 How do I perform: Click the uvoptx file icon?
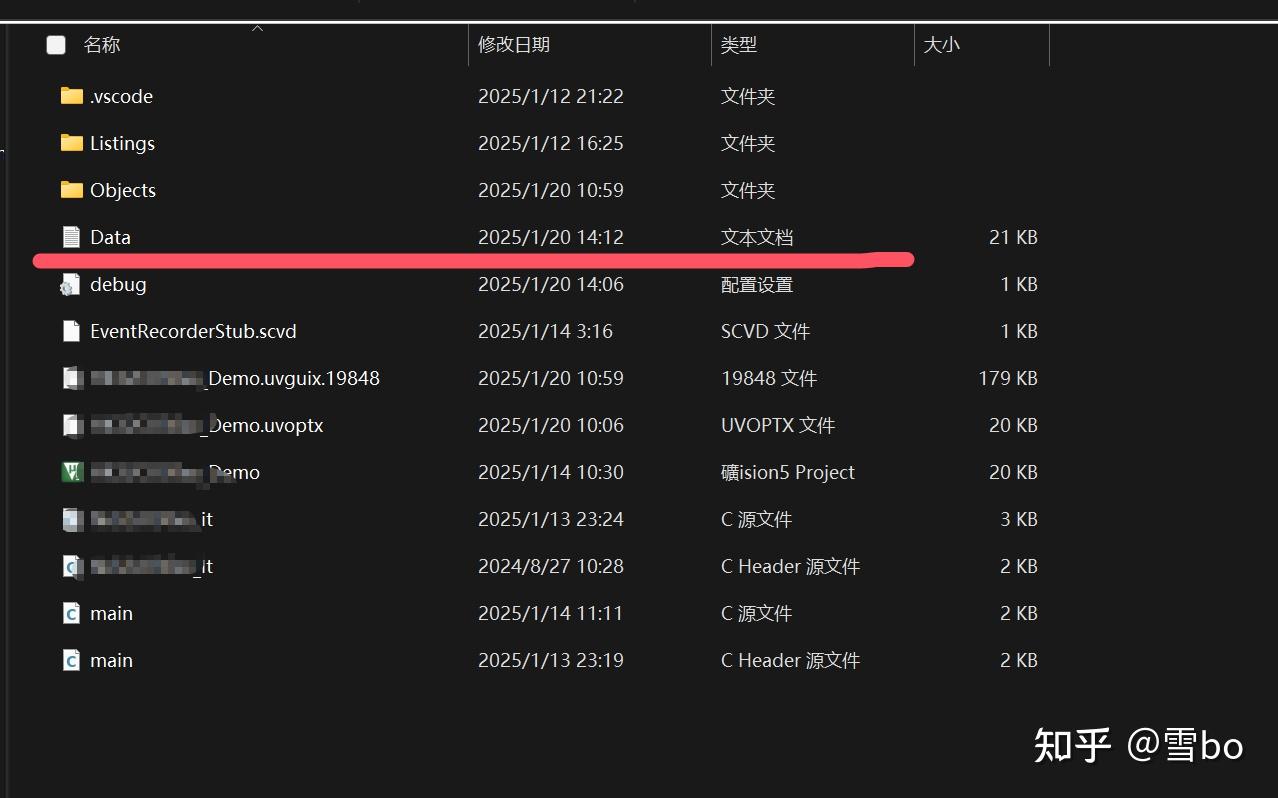coord(71,425)
